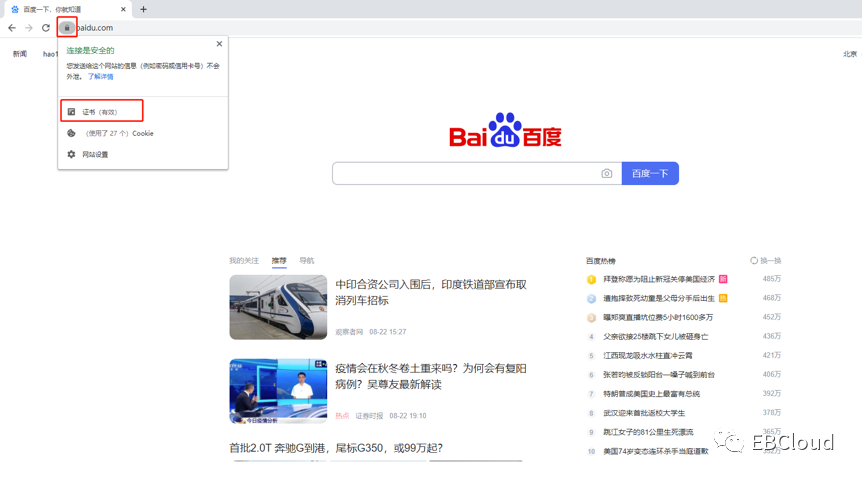Click the 了解详情 link in popup

tap(100, 76)
